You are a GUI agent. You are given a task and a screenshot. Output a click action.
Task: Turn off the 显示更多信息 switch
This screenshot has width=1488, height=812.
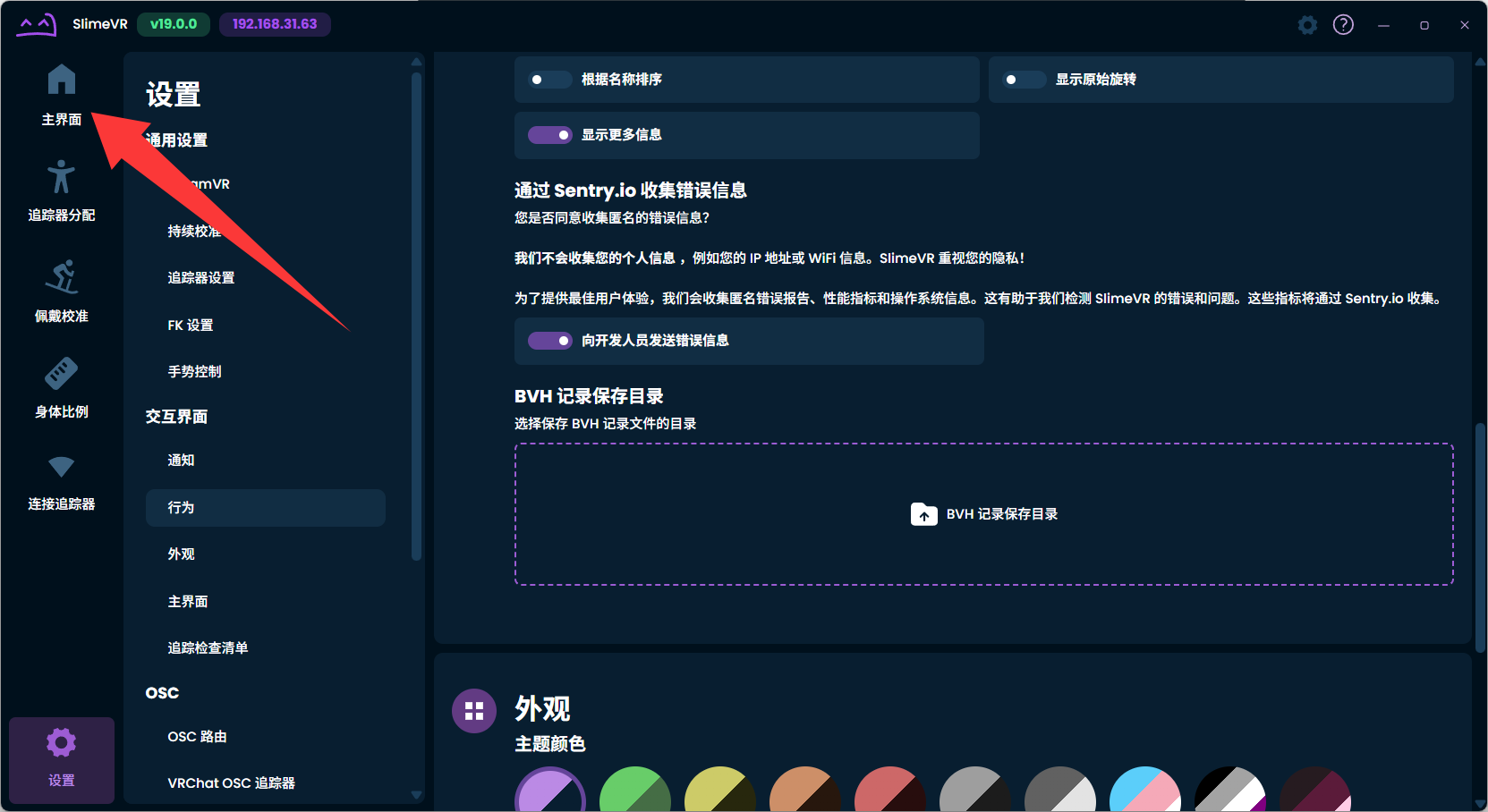pos(549,135)
